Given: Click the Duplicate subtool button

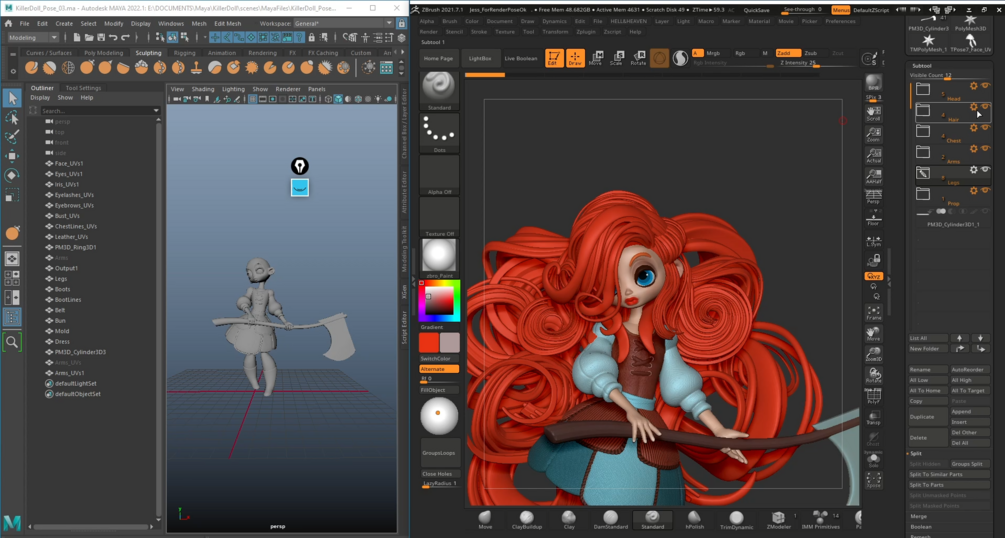Looking at the screenshot, I should click(927, 417).
